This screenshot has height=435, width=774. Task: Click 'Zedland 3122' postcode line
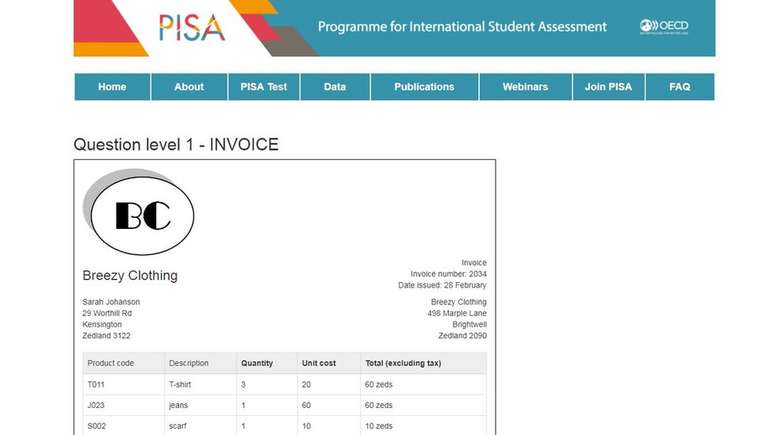[107, 336]
